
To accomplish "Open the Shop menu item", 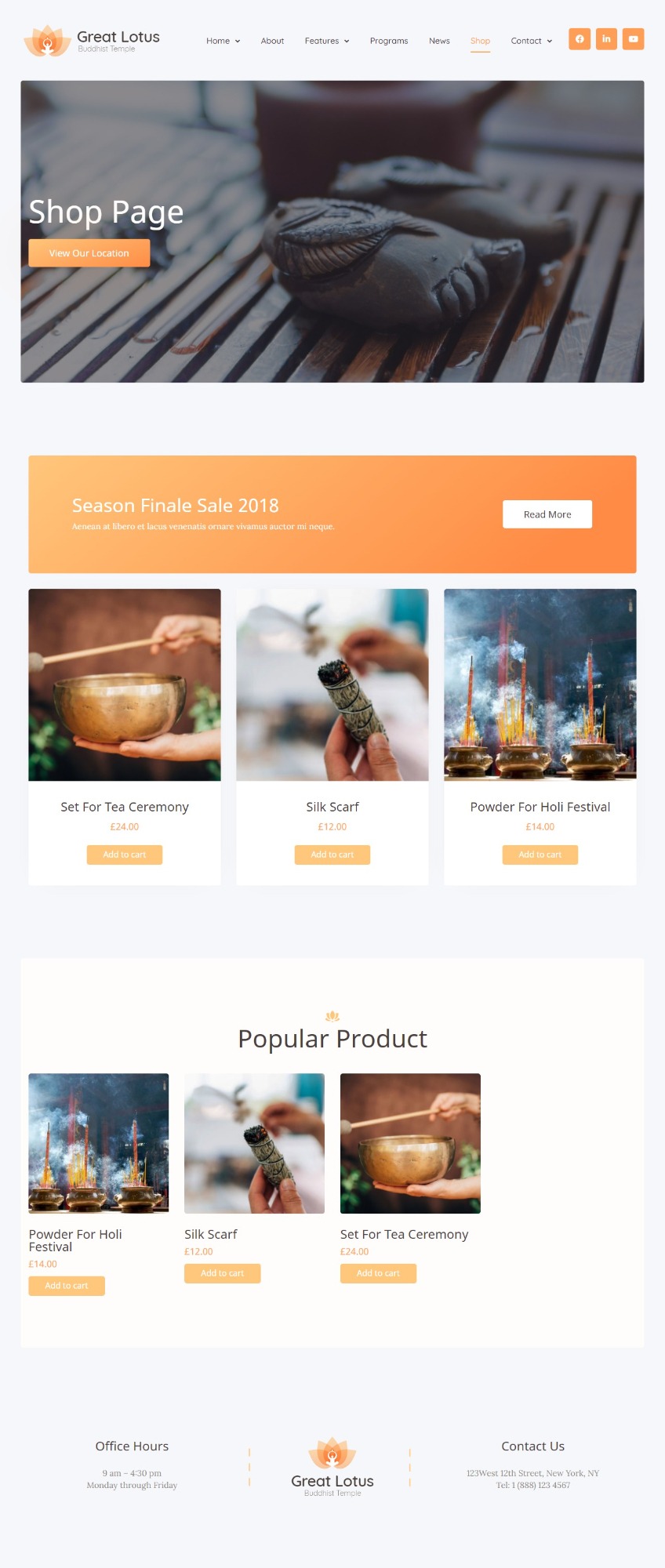I will click(480, 41).
